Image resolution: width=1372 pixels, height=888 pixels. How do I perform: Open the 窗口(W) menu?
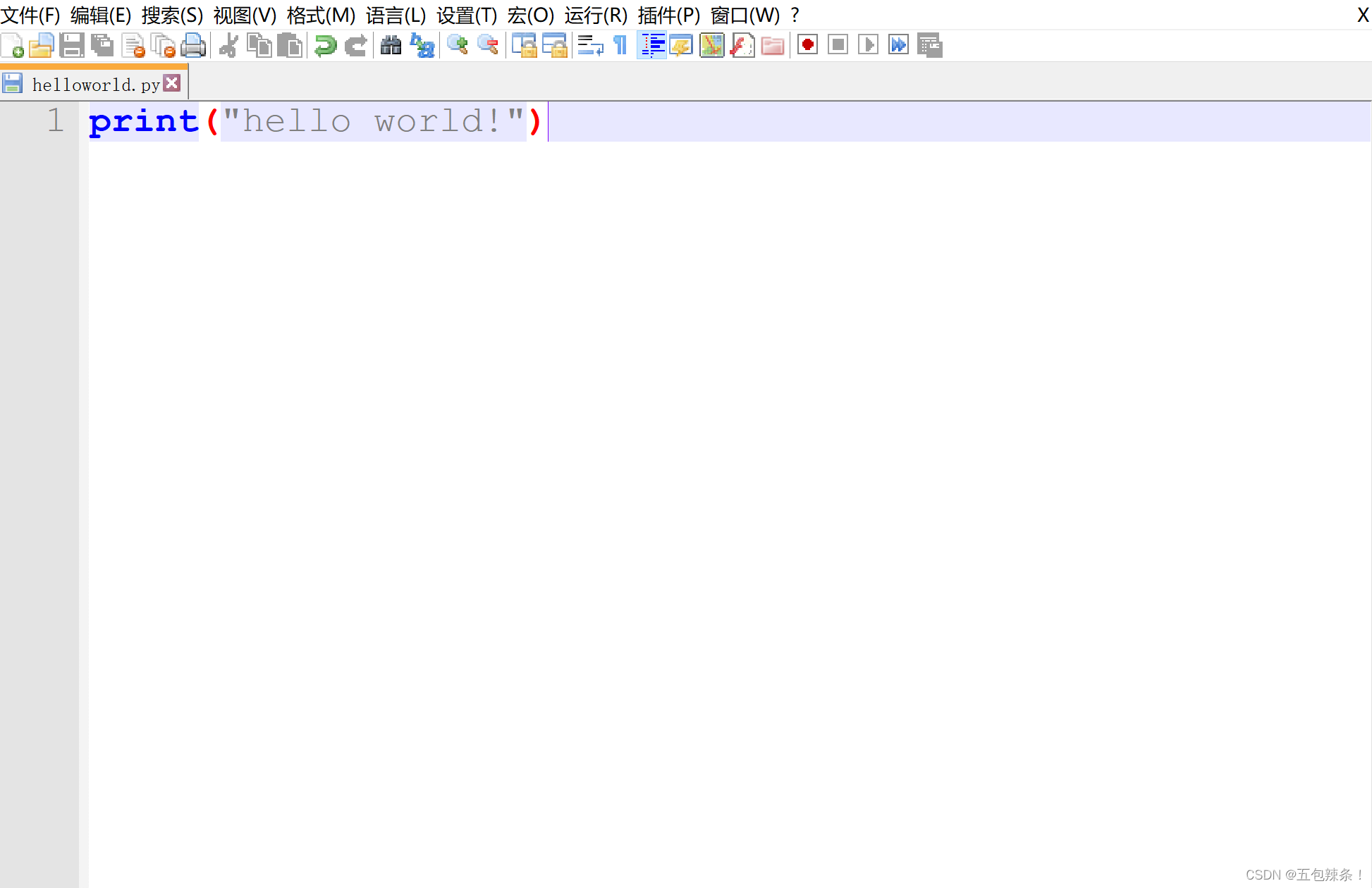(x=745, y=15)
